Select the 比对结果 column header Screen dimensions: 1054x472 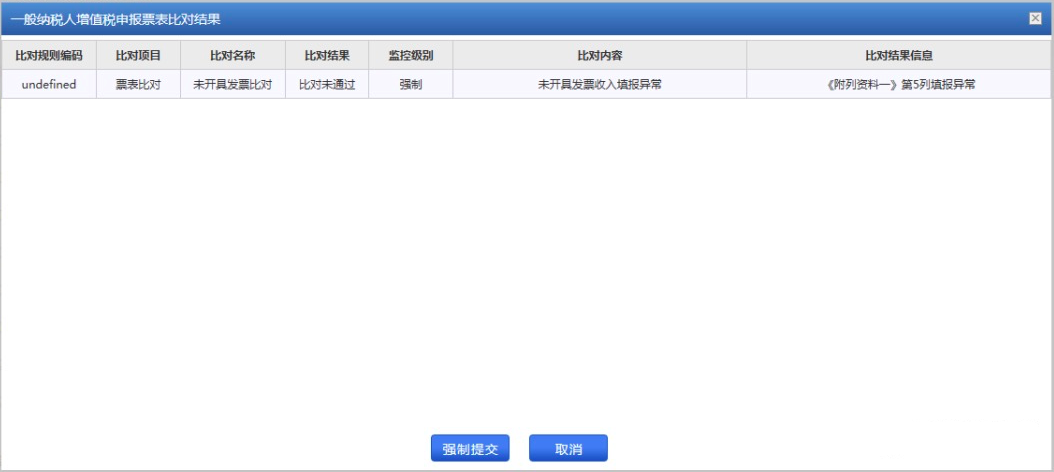click(327, 55)
